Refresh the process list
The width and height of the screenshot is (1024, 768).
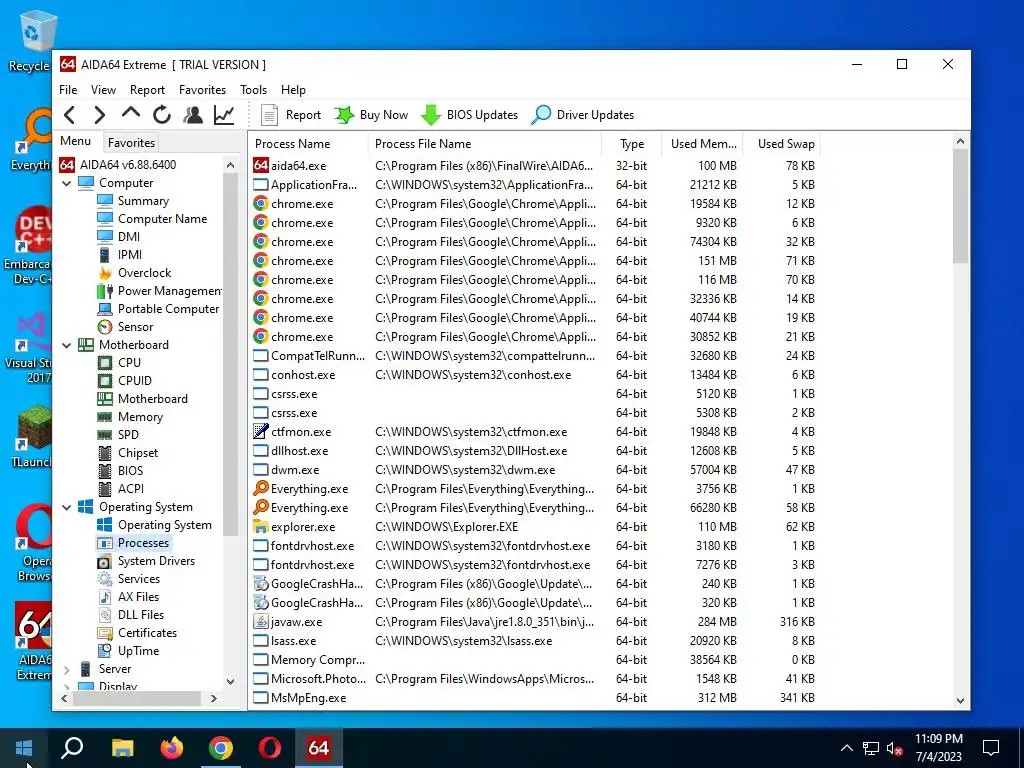162,116
